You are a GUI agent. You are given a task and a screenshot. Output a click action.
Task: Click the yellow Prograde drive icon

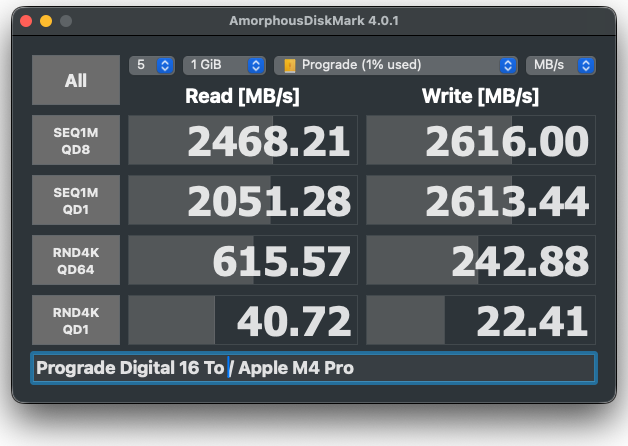click(x=290, y=66)
